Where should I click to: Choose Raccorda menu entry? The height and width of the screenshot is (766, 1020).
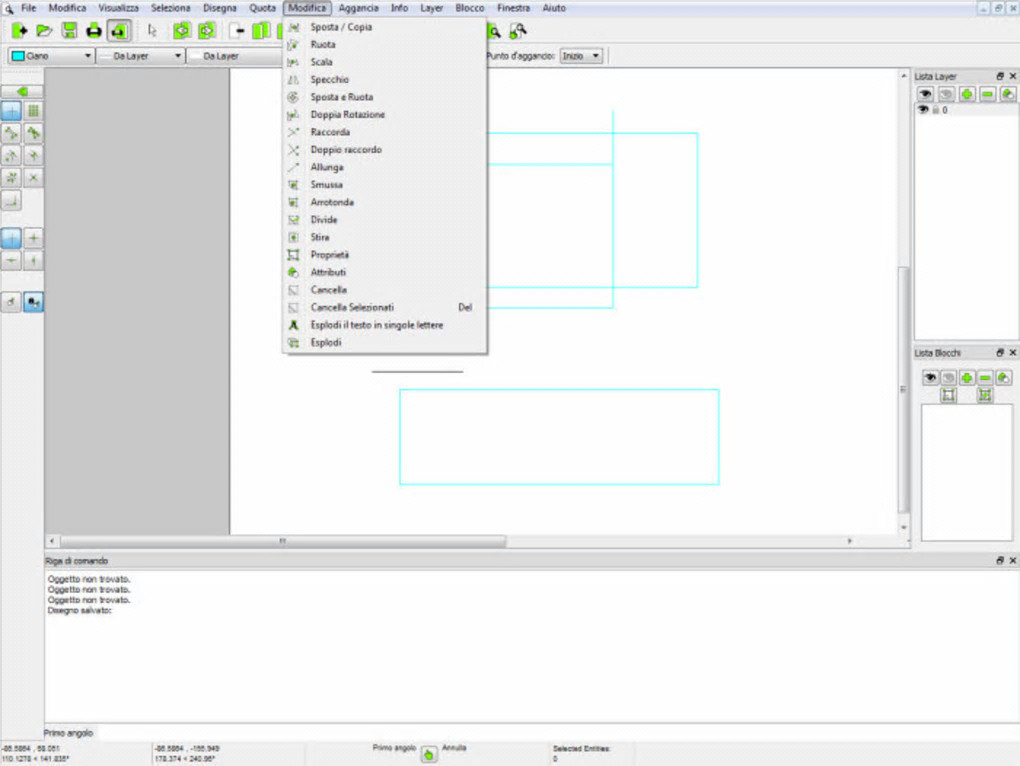(384, 132)
